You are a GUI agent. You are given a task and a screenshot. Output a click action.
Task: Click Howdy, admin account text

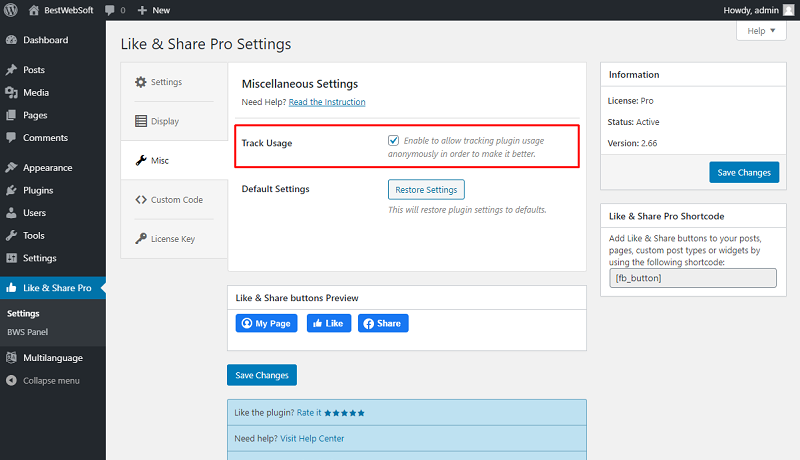[751, 10]
